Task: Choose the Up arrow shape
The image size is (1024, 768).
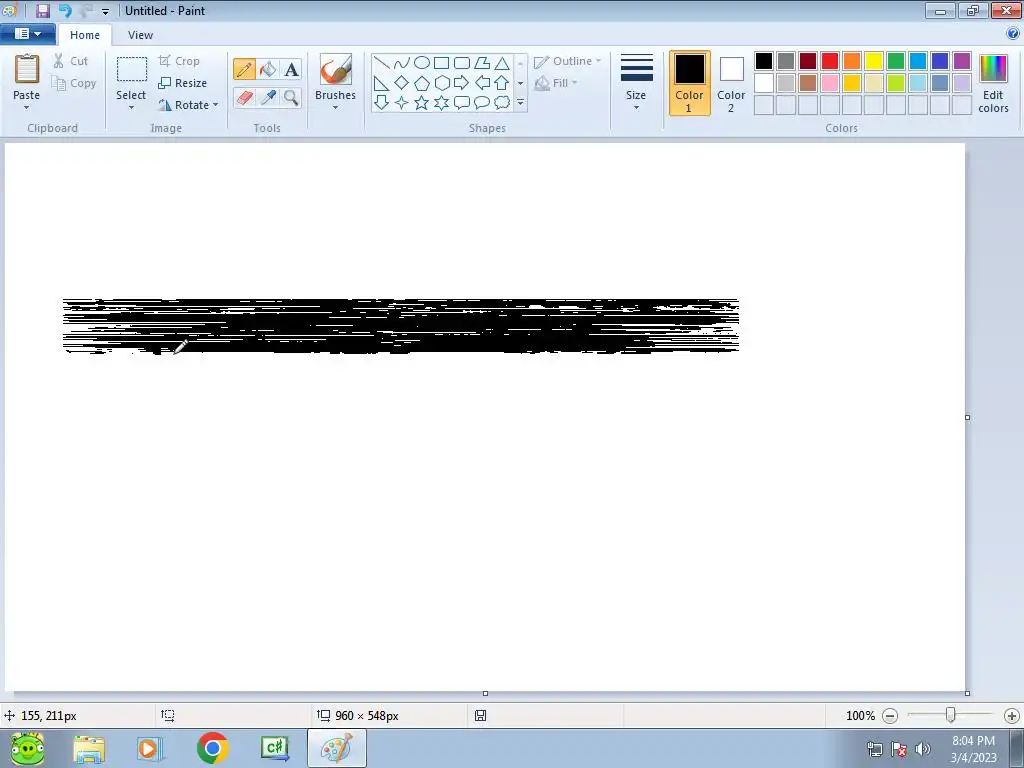Action: (x=502, y=83)
